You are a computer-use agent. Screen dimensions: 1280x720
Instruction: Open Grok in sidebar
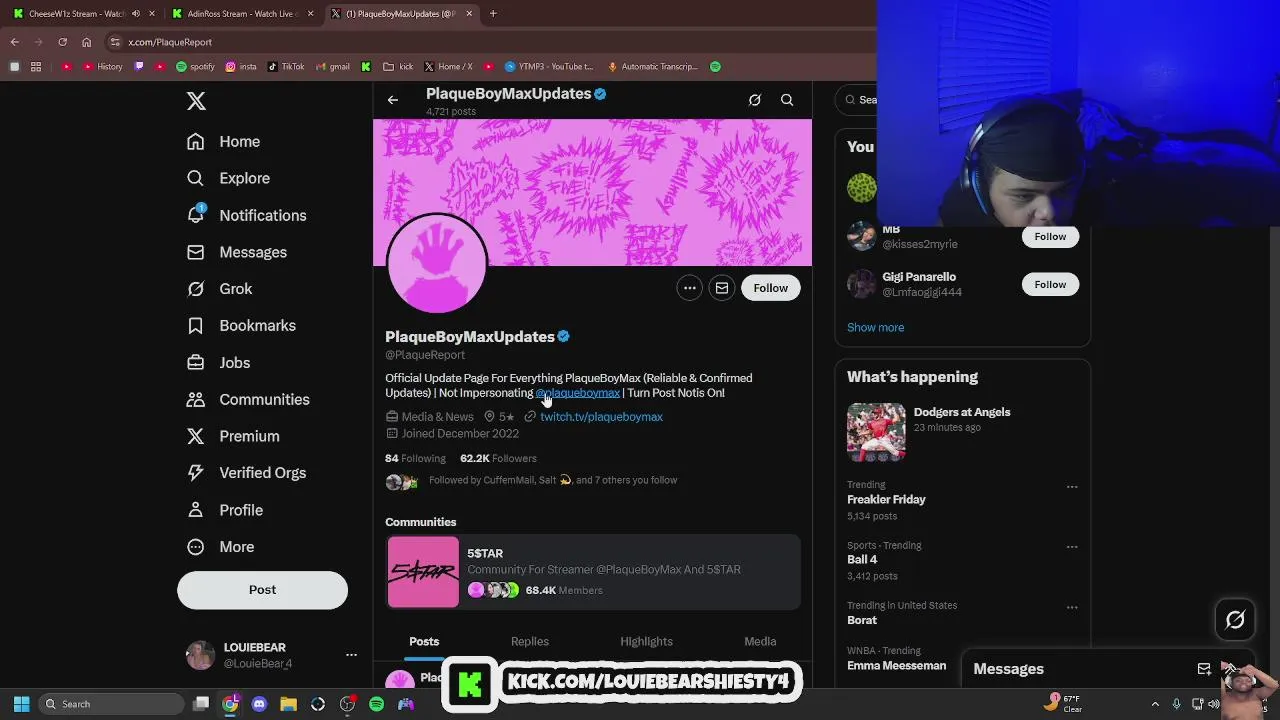point(219,289)
